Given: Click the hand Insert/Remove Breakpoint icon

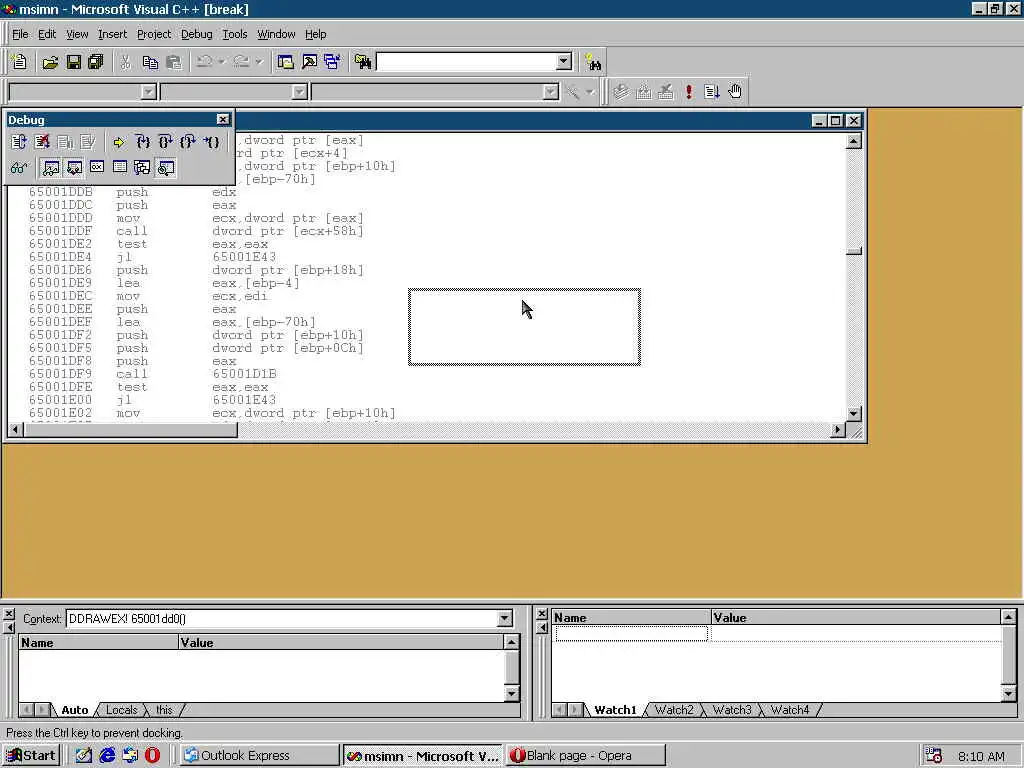Looking at the screenshot, I should 735,91.
